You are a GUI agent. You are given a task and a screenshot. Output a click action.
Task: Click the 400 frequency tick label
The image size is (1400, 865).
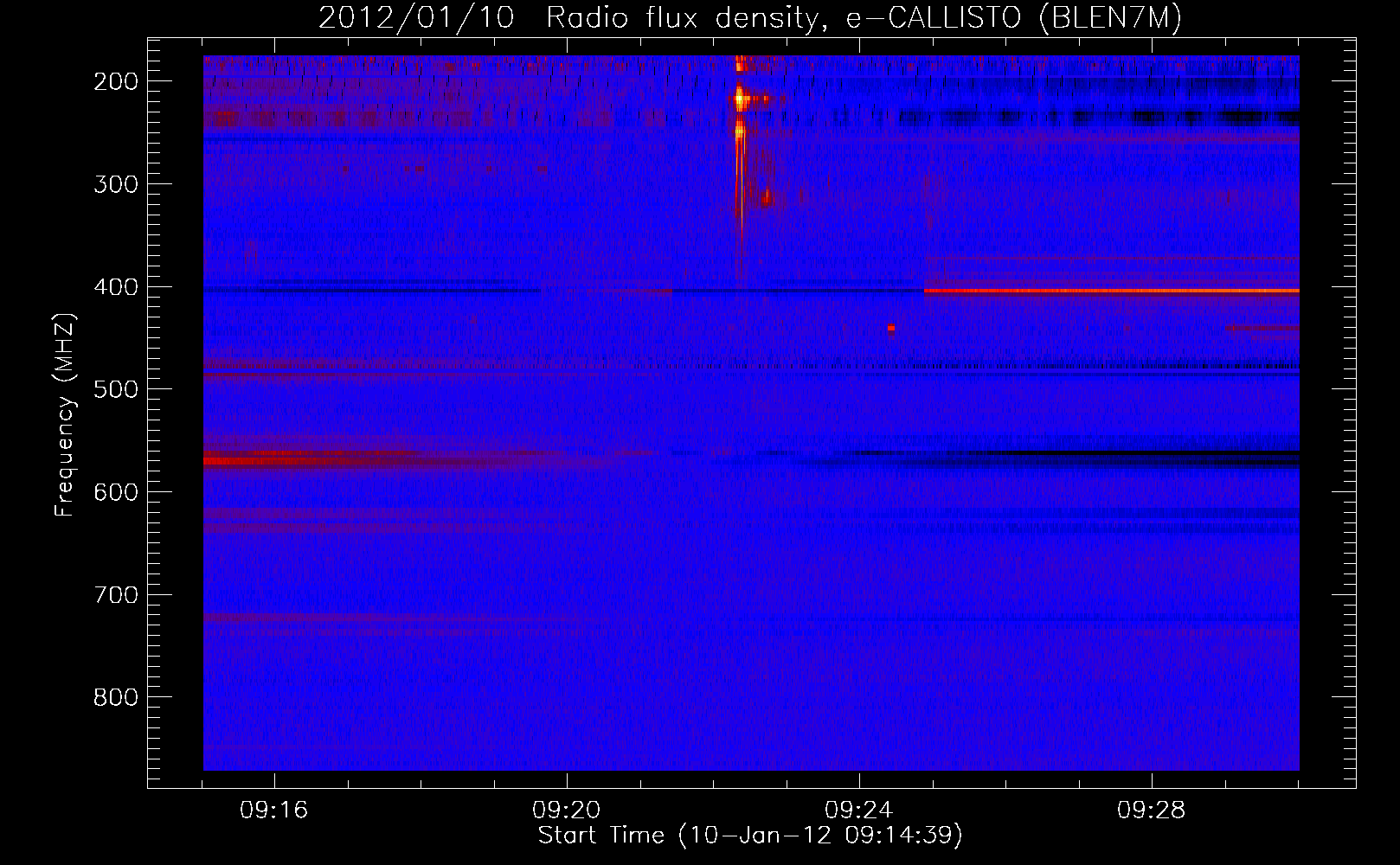pyautogui.click(x=116, y=287)
